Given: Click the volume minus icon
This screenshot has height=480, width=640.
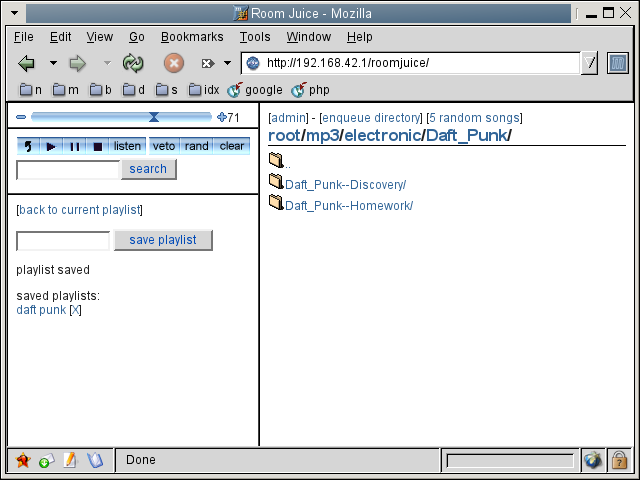Looking at the screenshot, I should click(x=21, y=117).
